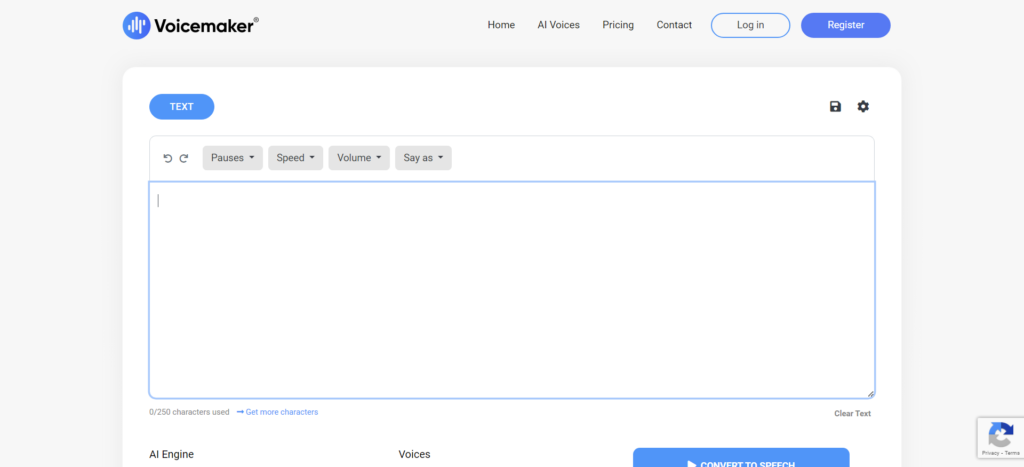Focus the main text input area
1024x467 pixels.
[x=511, y=290]
